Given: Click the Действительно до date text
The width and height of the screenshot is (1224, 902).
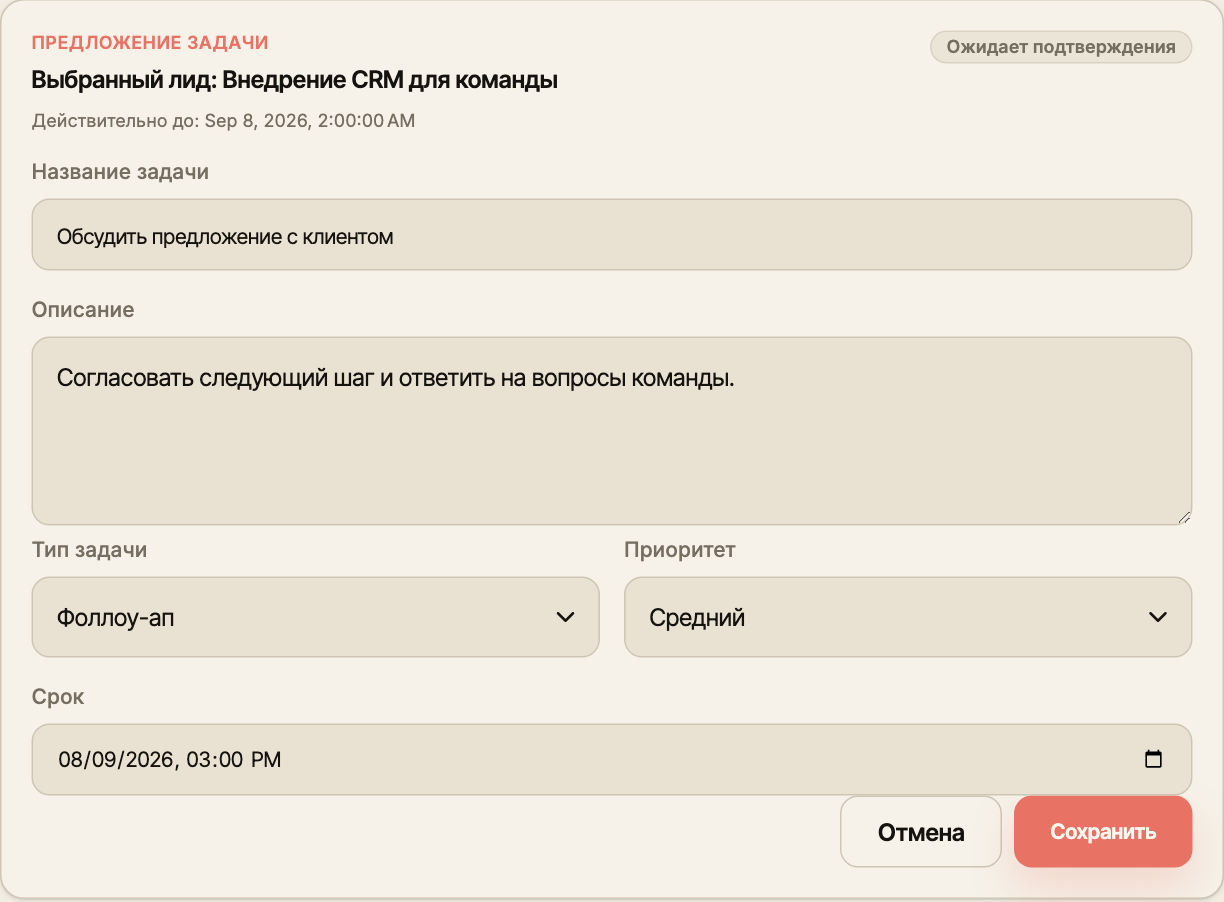Looking at the screenshot, I should click(223, 121).
